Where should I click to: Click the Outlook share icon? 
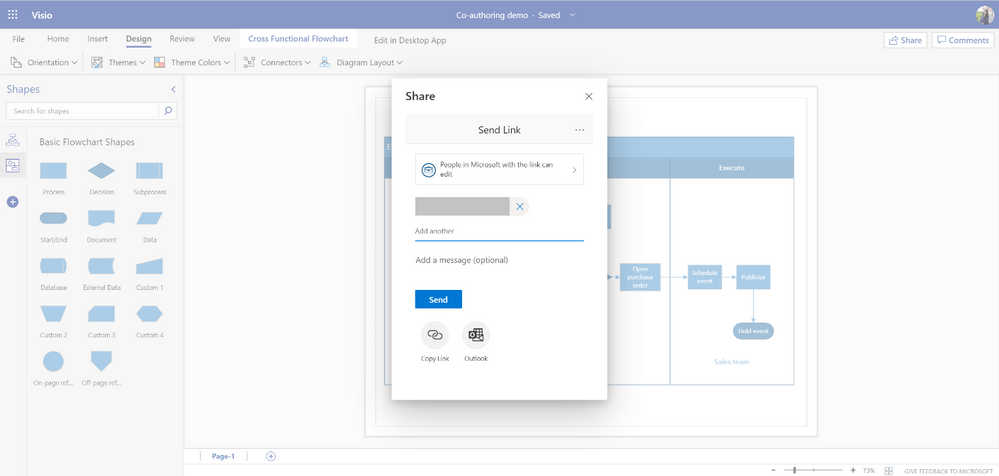(476, 335)
